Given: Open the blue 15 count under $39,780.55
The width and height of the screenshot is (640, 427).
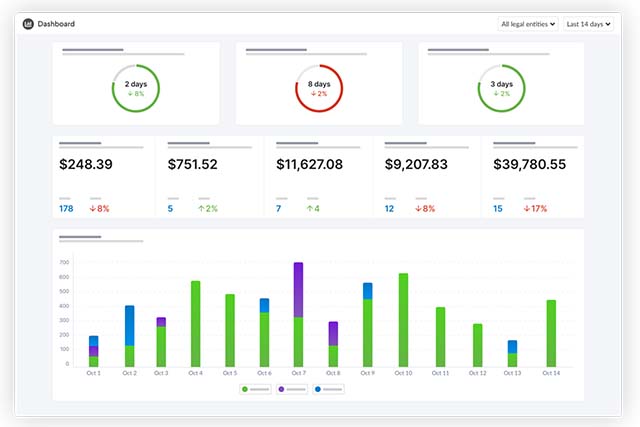Looking at the screenshot, I should click(x=497, y=208).
